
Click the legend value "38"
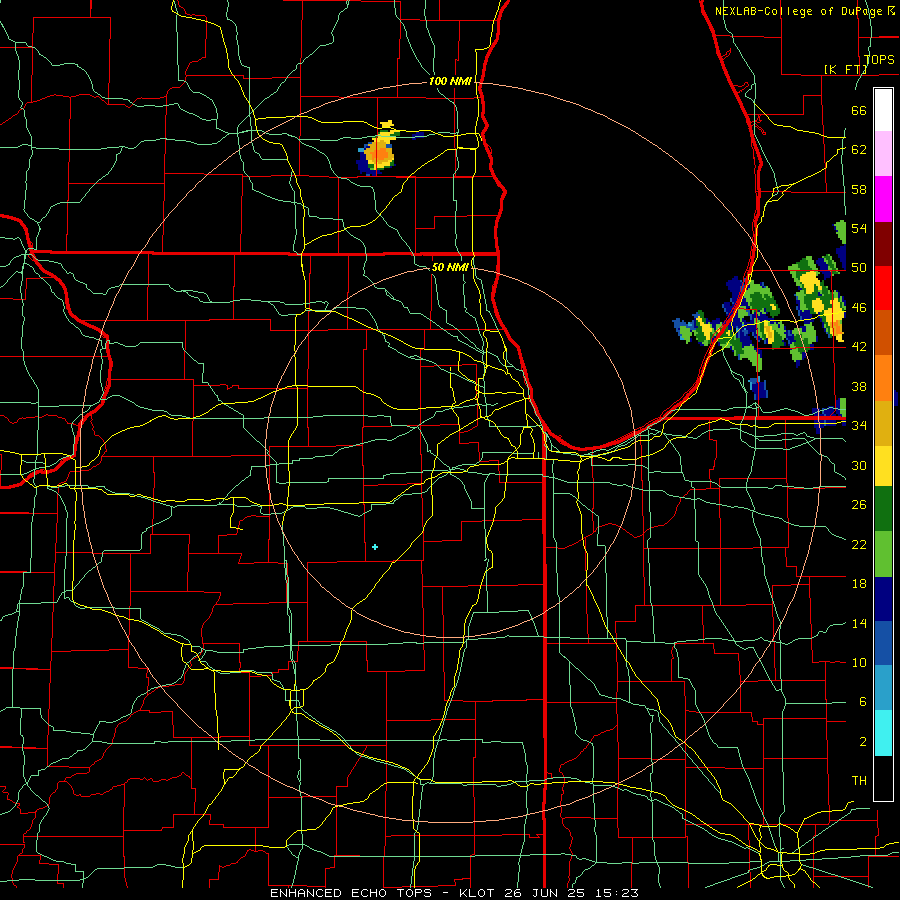[859, 386]
